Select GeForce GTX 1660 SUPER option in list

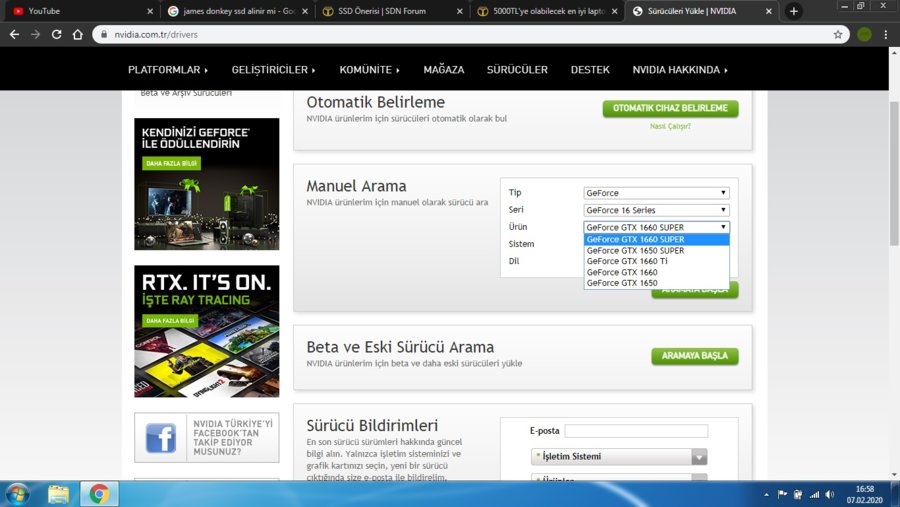pyautogui.click(x=656, y=239)
